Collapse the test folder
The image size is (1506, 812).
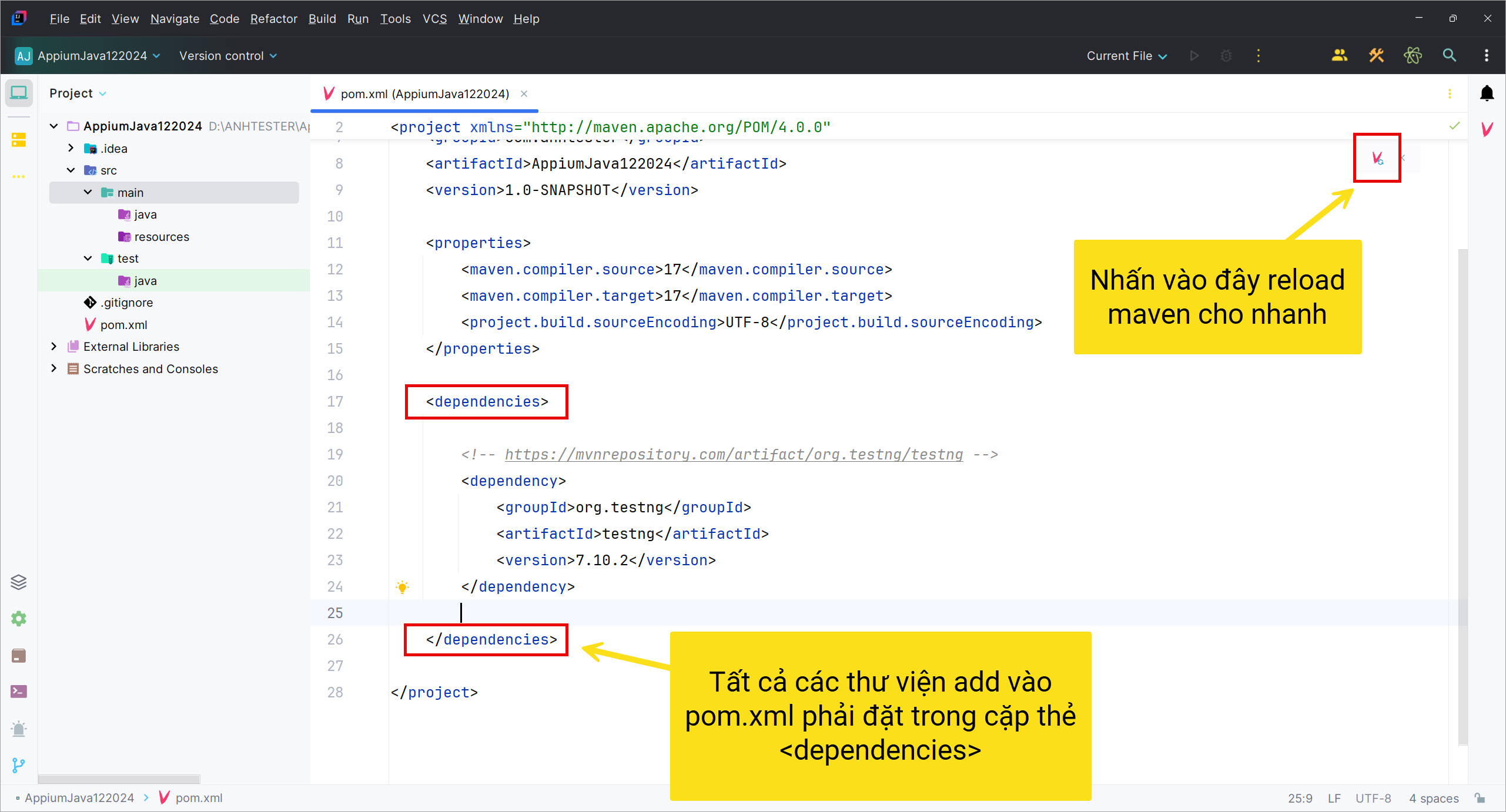(88, 259)
